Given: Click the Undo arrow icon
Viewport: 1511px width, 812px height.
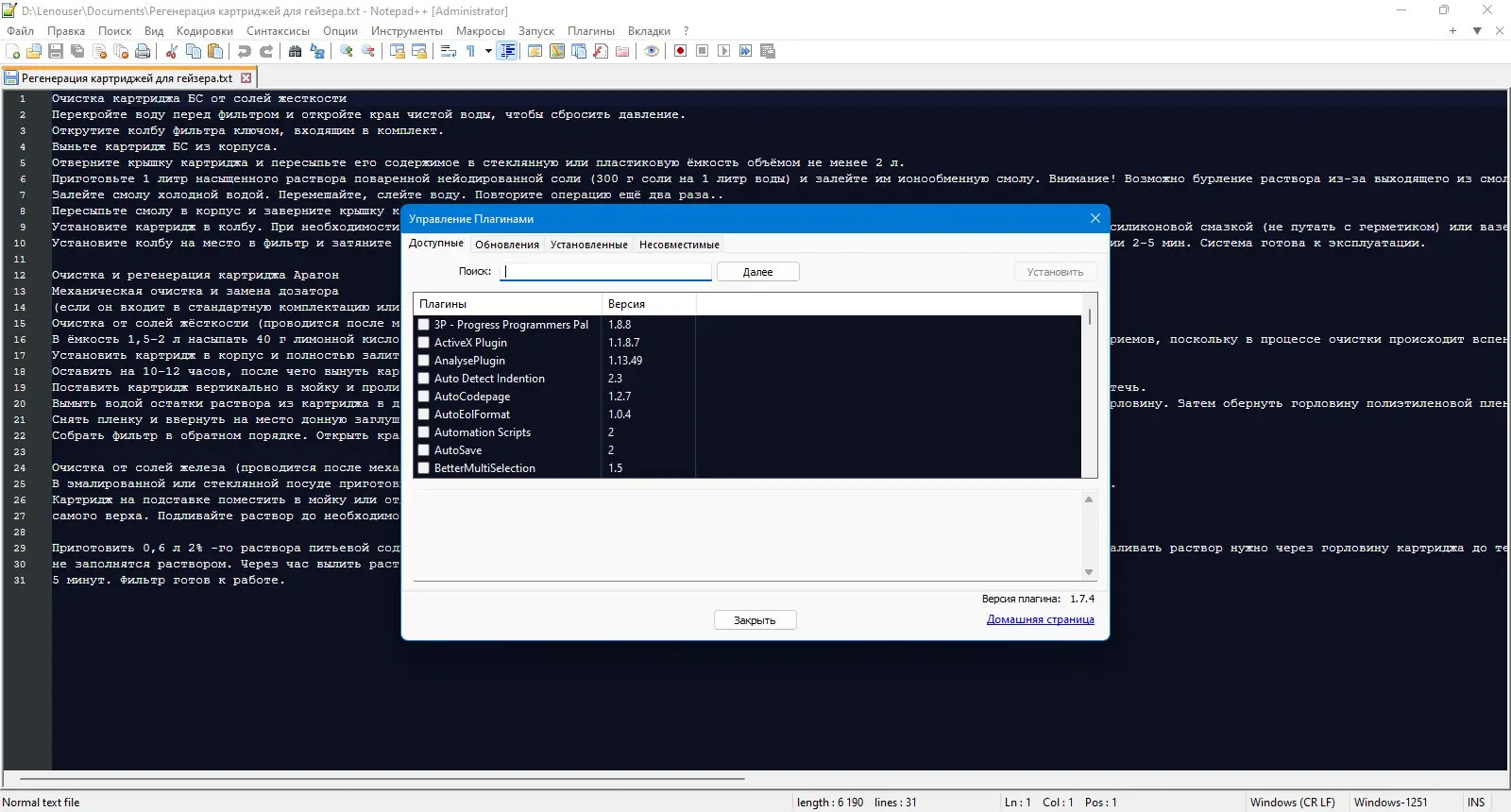Looking at the screenshot, I should coord(245,51).
